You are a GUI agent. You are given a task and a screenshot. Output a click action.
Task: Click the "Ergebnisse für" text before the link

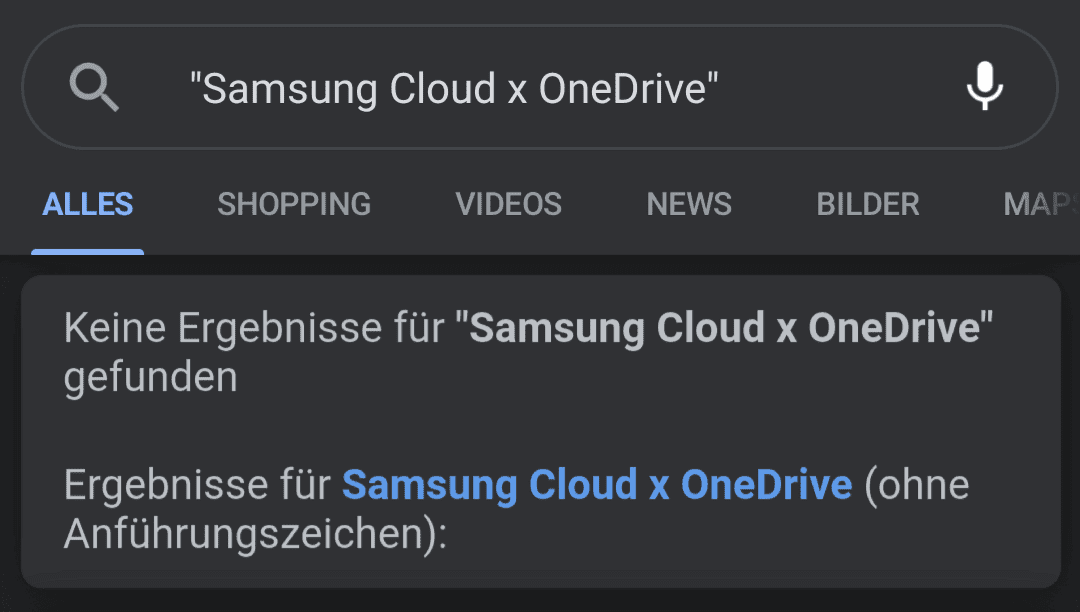pos(198,485)
